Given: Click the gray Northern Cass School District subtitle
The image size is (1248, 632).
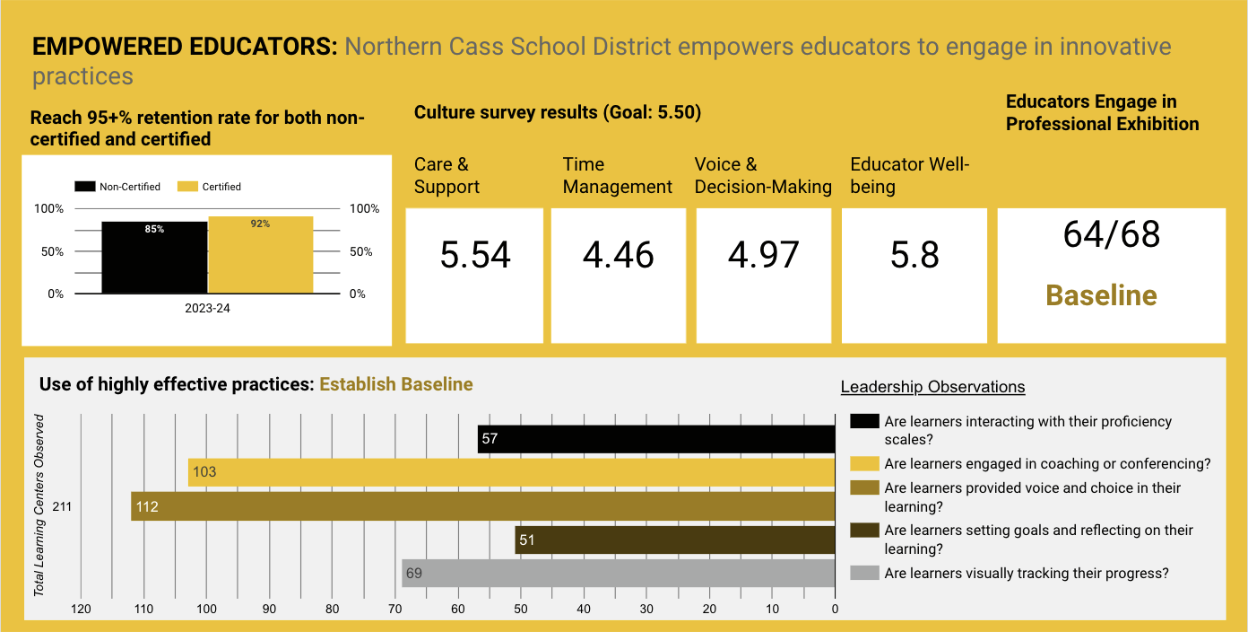Looking at the screenshot, I should [x=602, y=61].
